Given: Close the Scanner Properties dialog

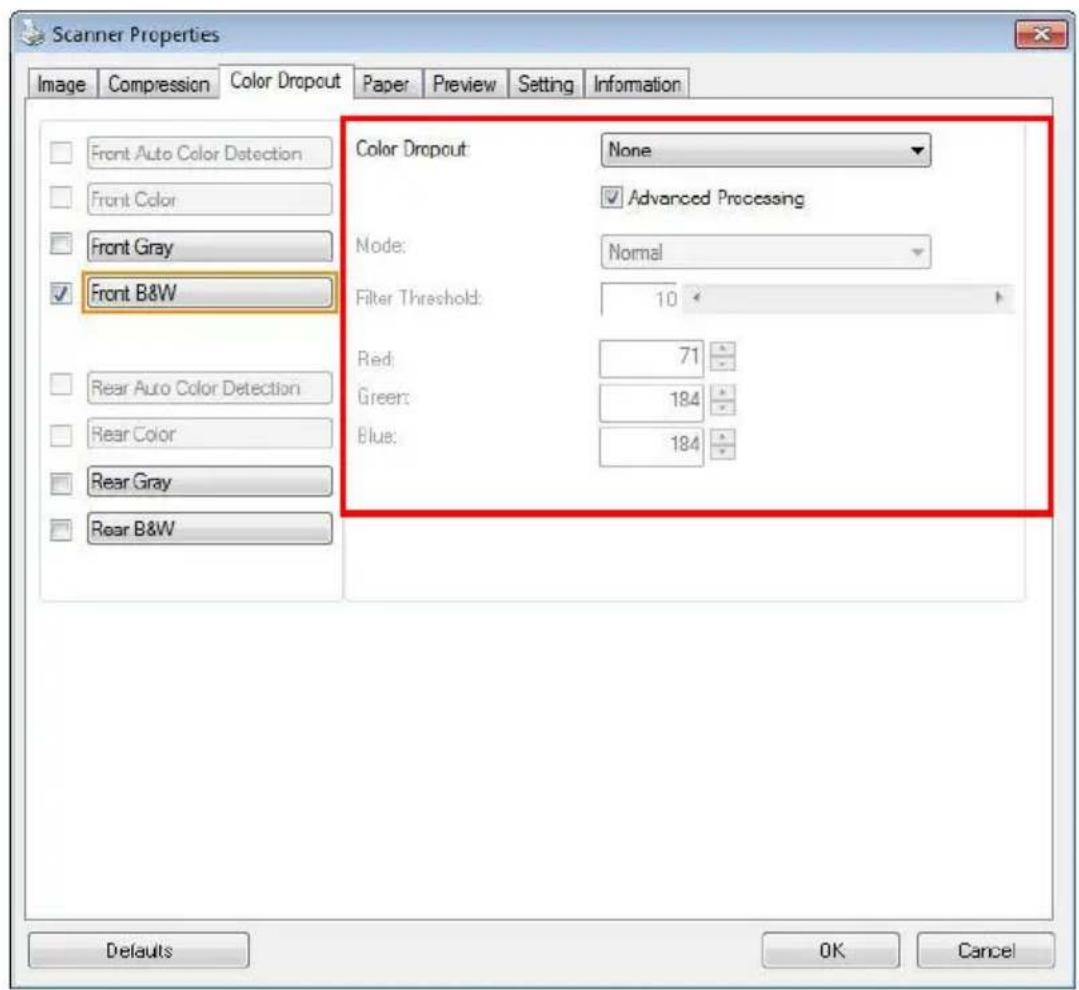Looking at the screenshot, I should point(1041,34).
